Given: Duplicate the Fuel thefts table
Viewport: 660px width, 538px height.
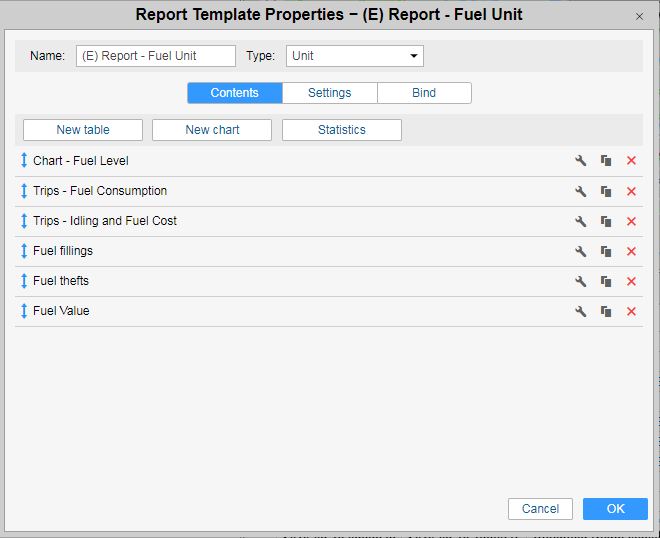Looking at the screenshot, I should (606, 281).
